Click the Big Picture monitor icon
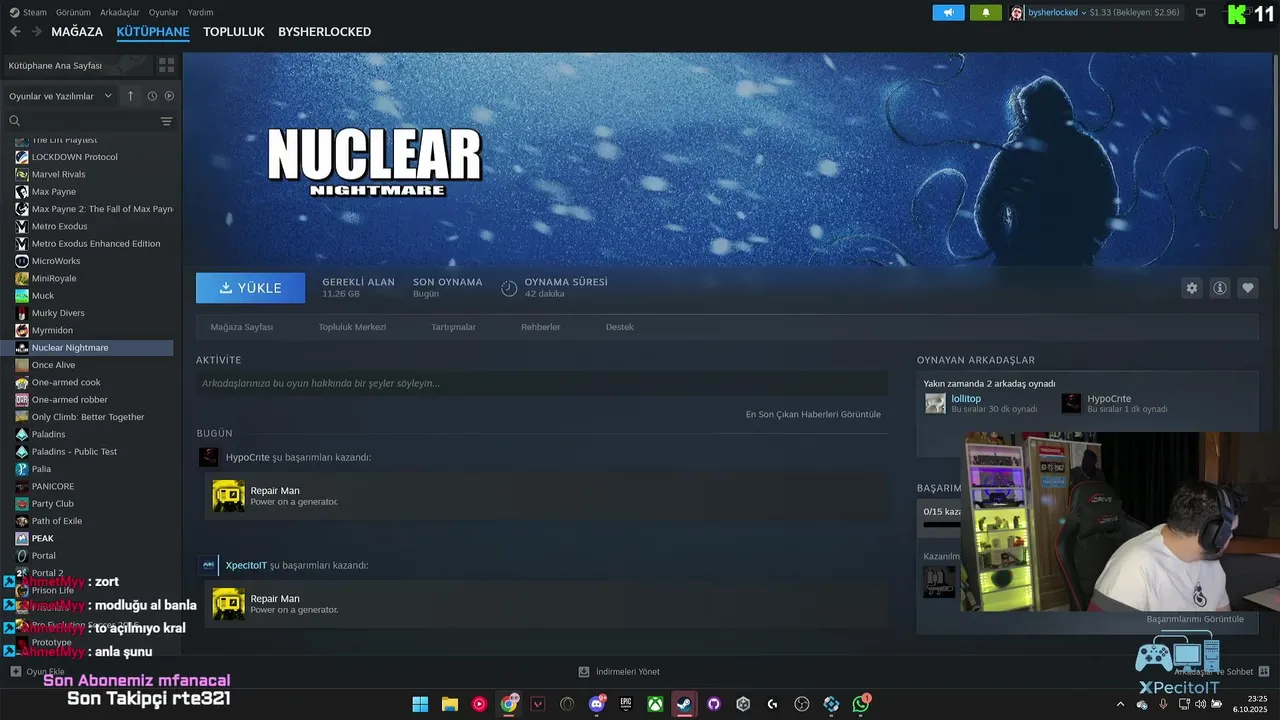Image resolution: width=1280 pixels, height=720 pixels. [1201, 12]
